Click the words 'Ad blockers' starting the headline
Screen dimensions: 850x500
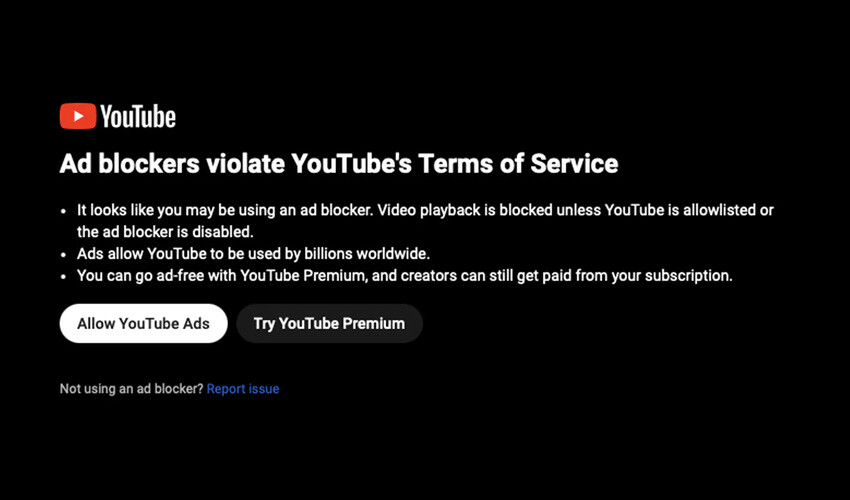130,164
